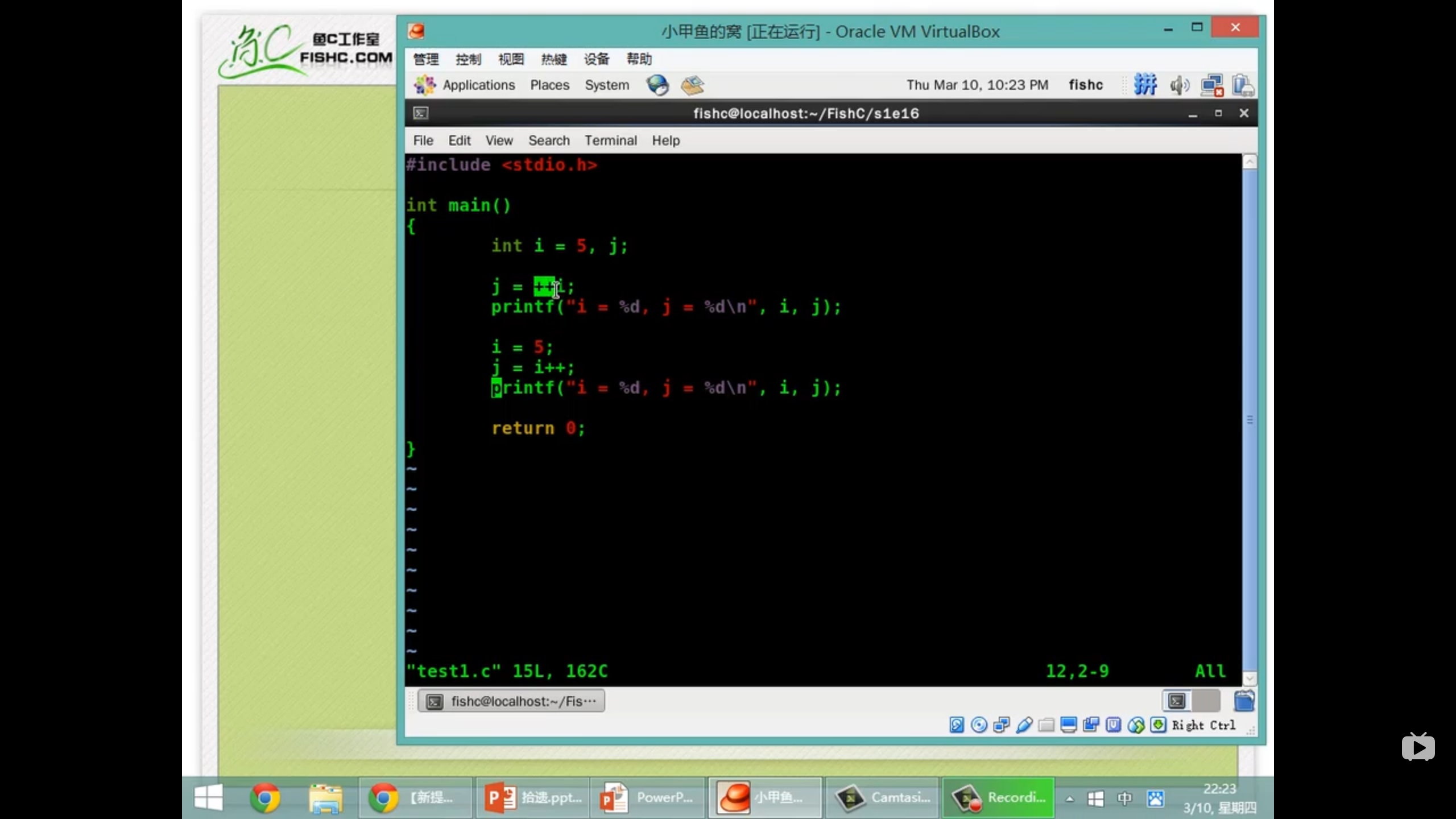Click on the j = i++; line
Screen dimensions: 1456x819
tap(533, 368)
